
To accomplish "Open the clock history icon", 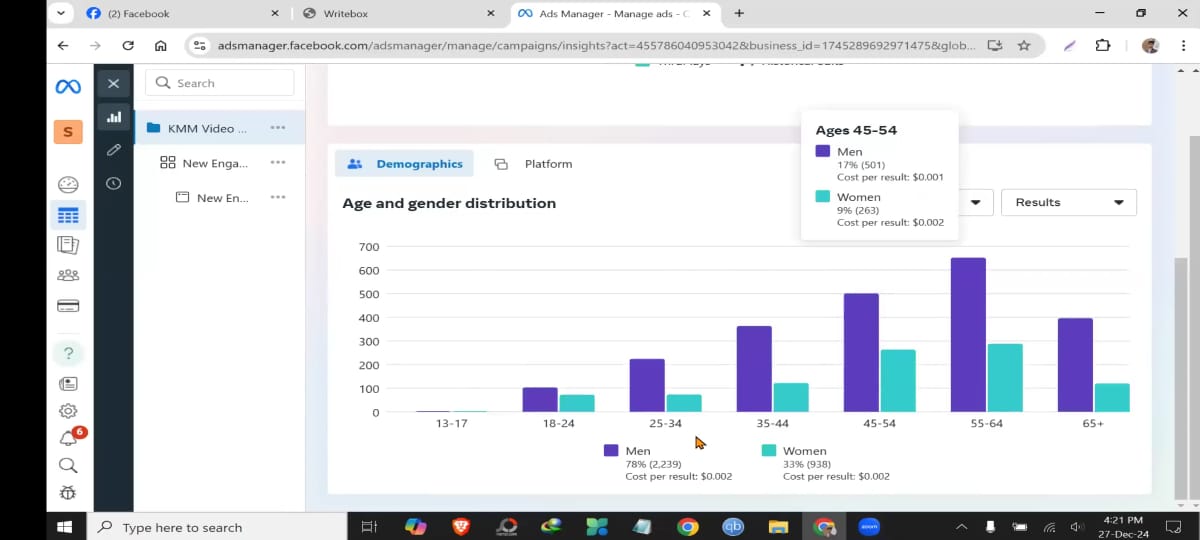I will [x=114, y=183].
